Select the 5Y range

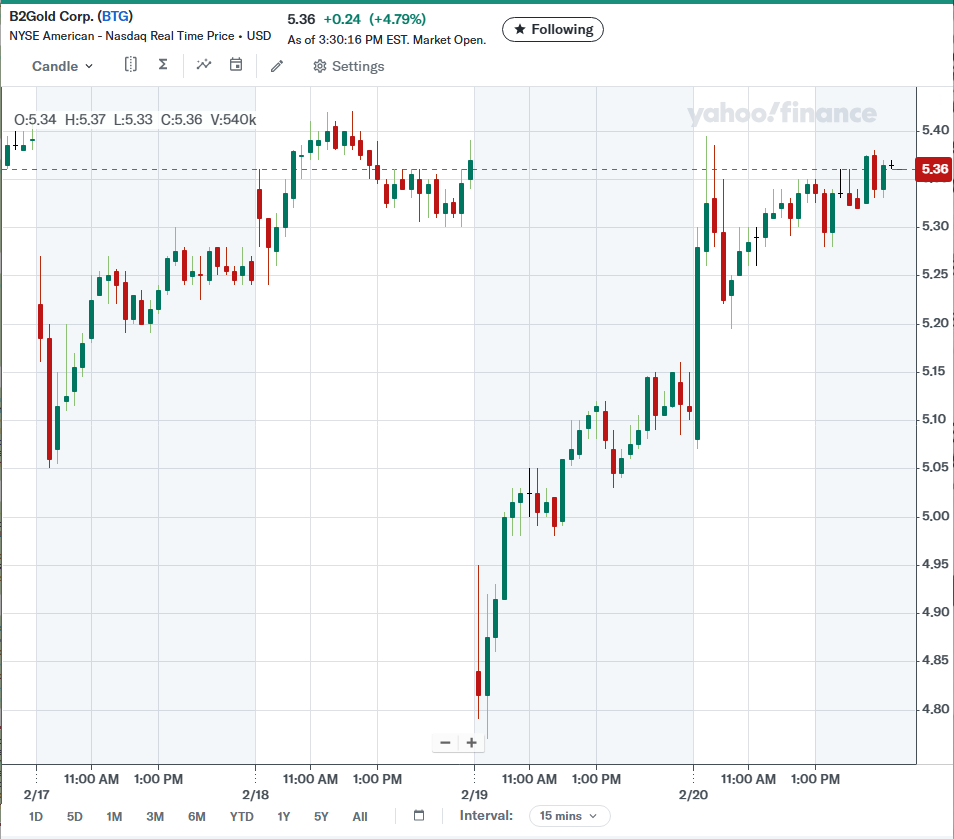point(321,816)
